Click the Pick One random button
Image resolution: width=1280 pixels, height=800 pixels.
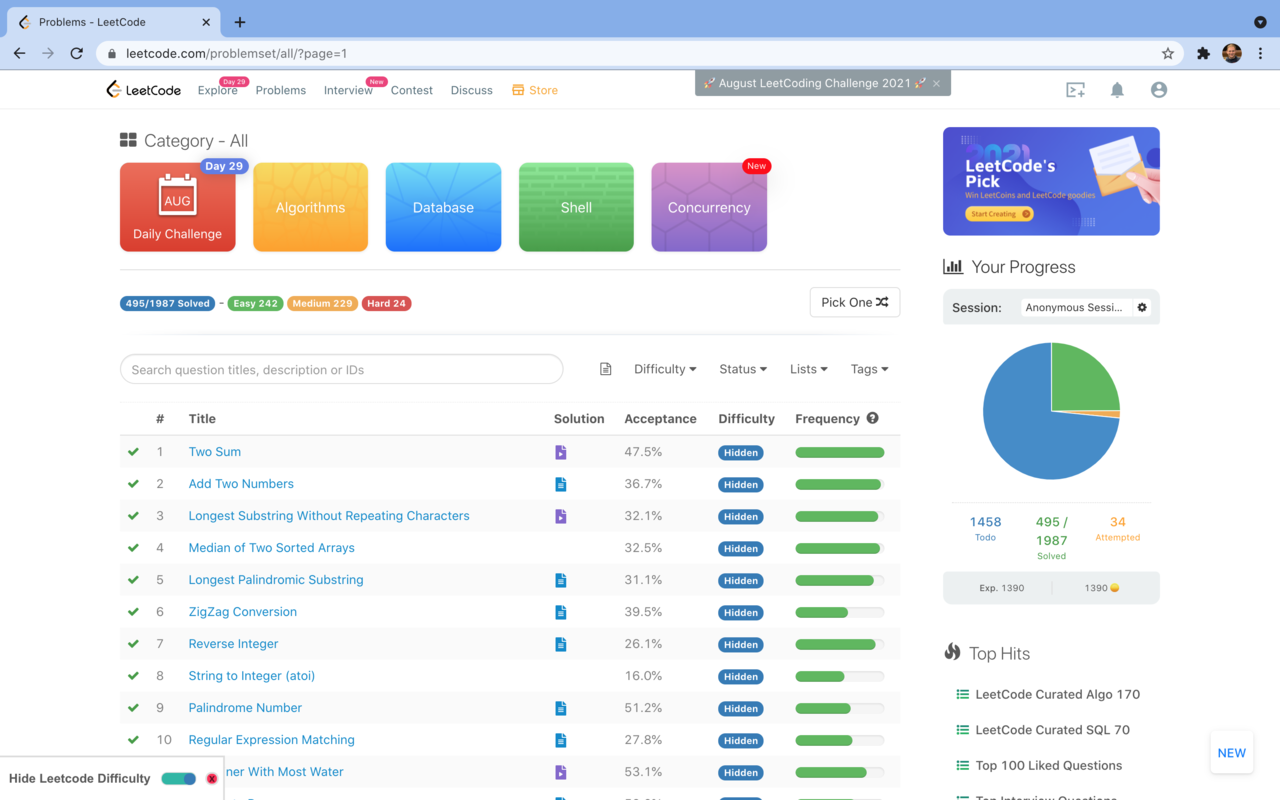click(855, 302)
